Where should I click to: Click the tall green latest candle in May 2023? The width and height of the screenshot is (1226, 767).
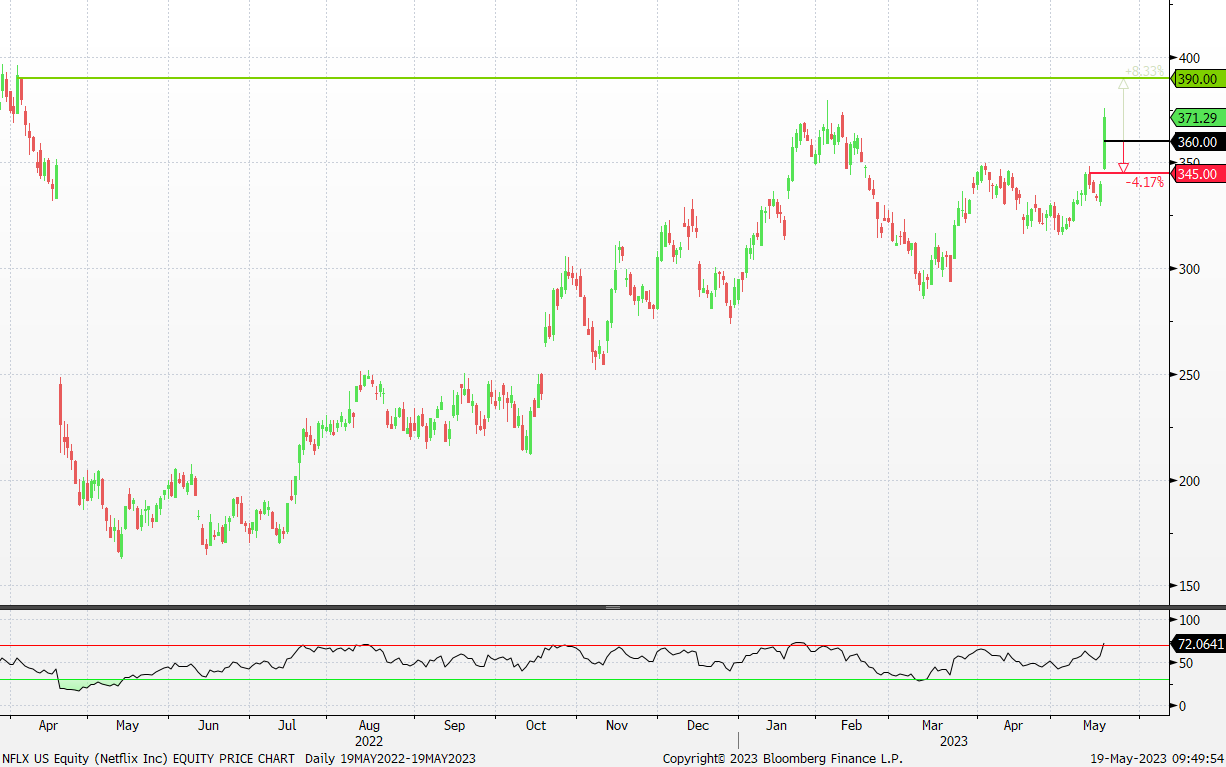[x=1104, y=140]
